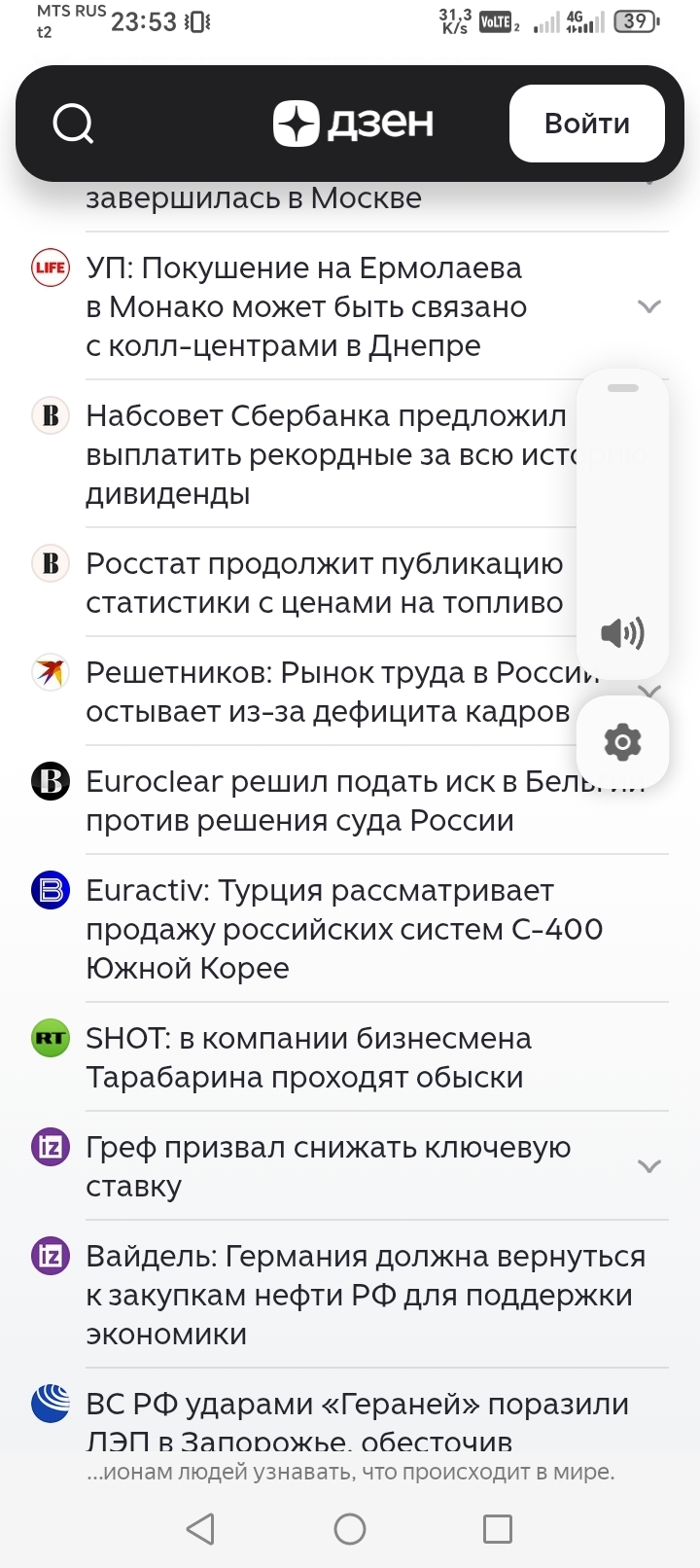
Task: Tap the Войти login button
Action: tap(587, 124)
